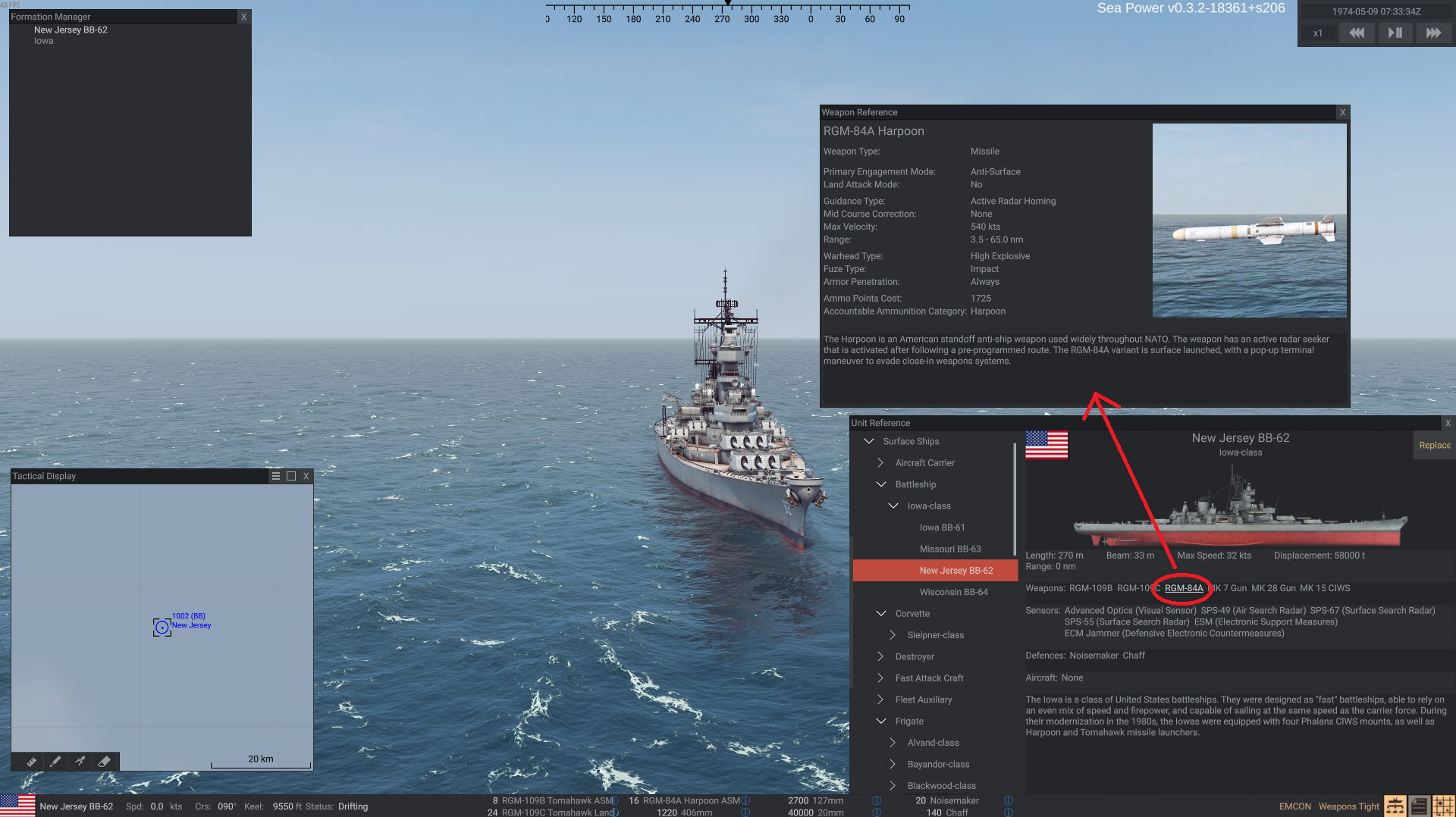Click the orange grid icon in bottom bar
The width and height of the screenshot is (1456, 817).
tap(1443, 806)
